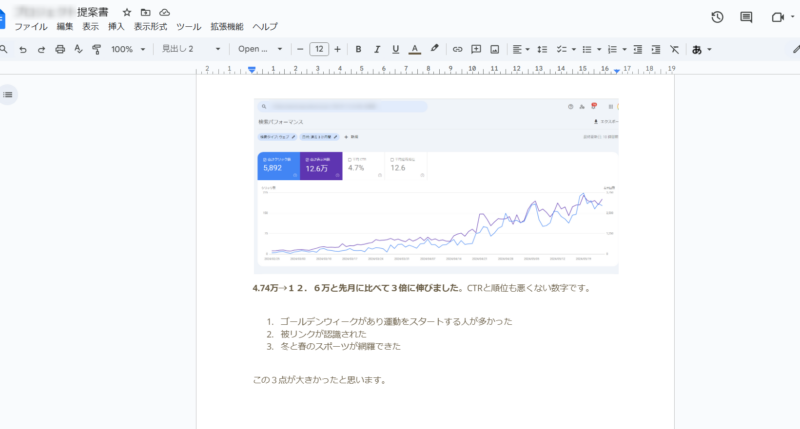Open the bulleted list options arrow
Viewport: 800px width, 429px height.
pyautogui.click(x=599, y=49)
